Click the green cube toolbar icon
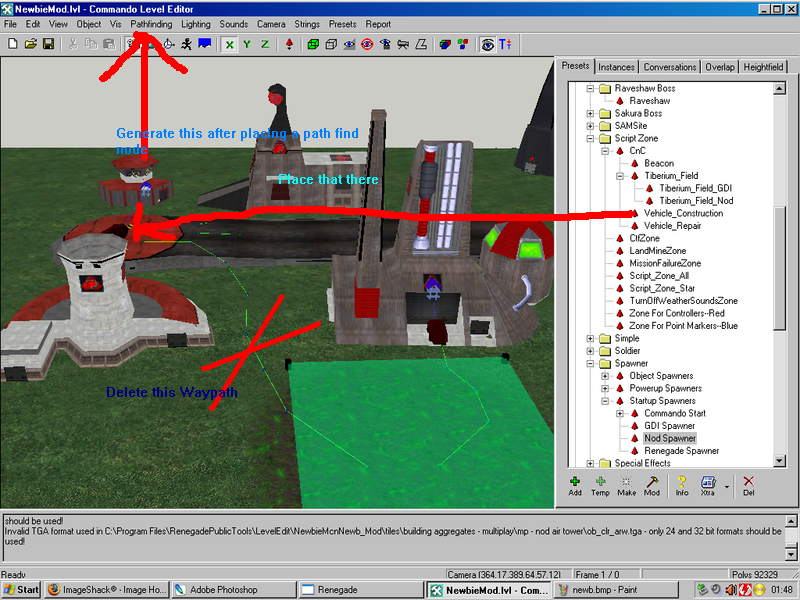Image resolution: width=800 pixels, height=600 pixels. click(313, 44)
